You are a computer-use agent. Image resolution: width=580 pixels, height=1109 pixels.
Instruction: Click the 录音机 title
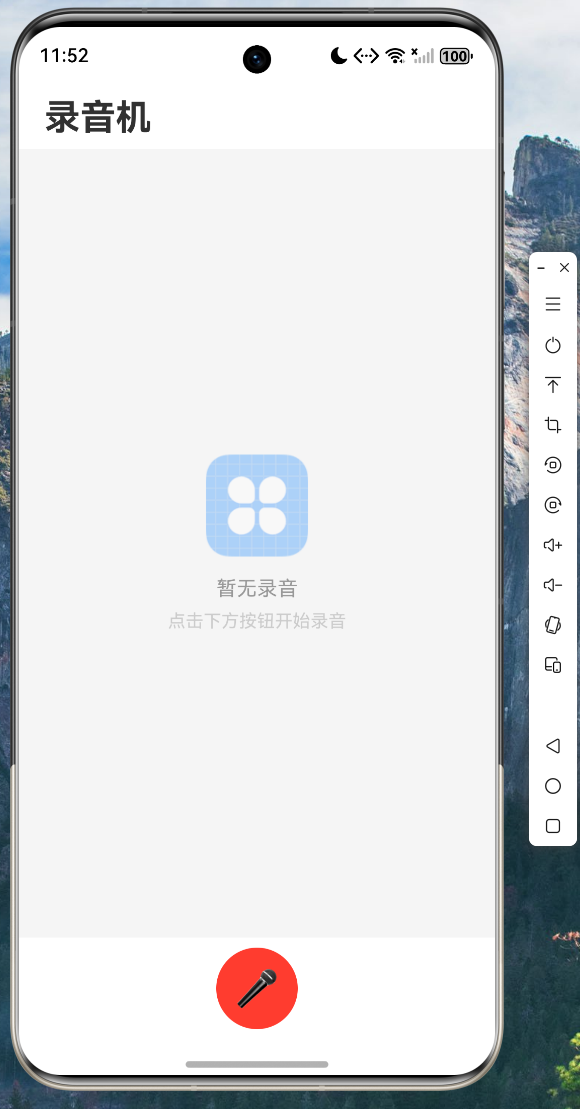pyautogui.click(x=98, y=117)
